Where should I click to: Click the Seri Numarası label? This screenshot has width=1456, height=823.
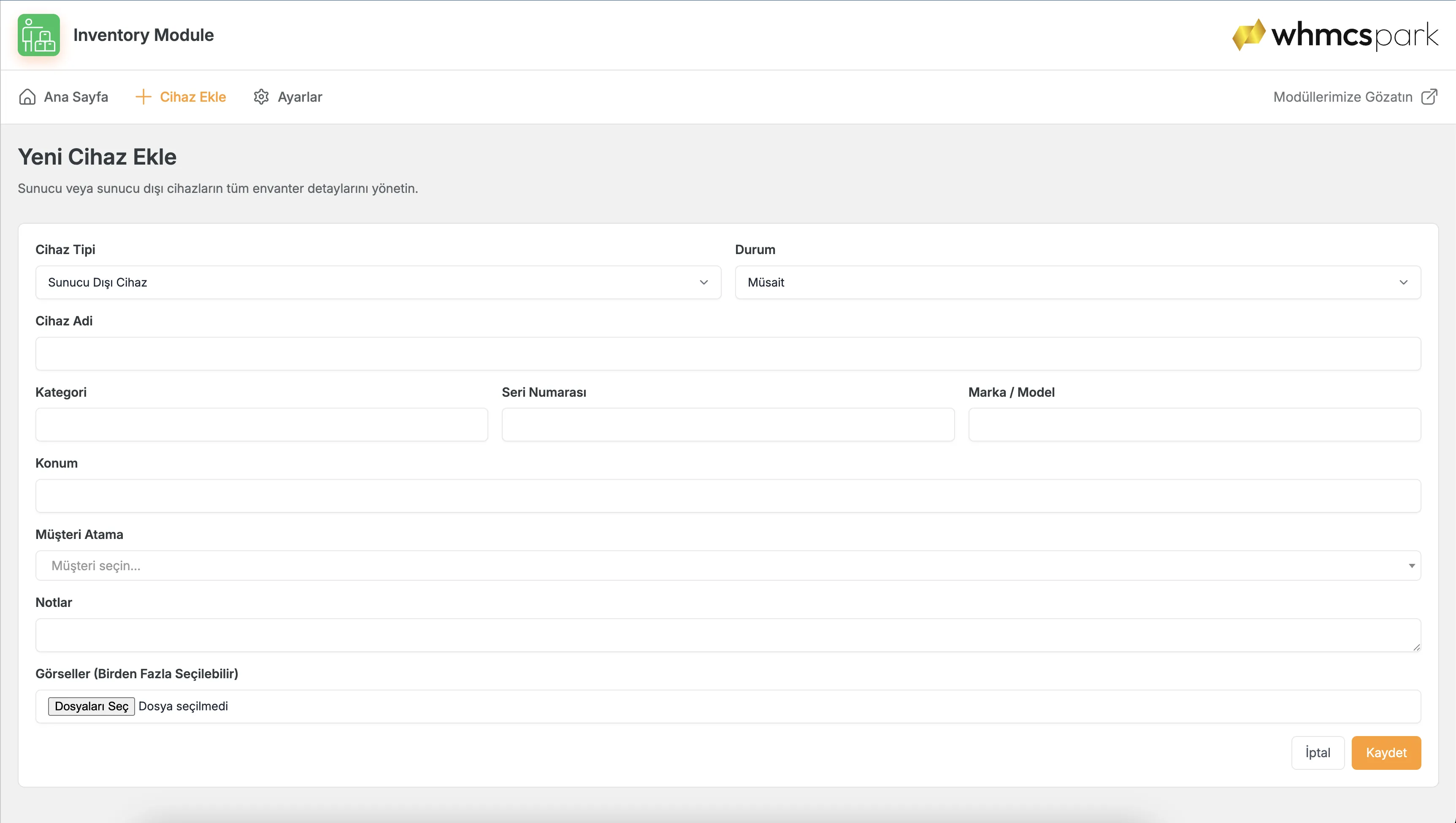(544, 392)
